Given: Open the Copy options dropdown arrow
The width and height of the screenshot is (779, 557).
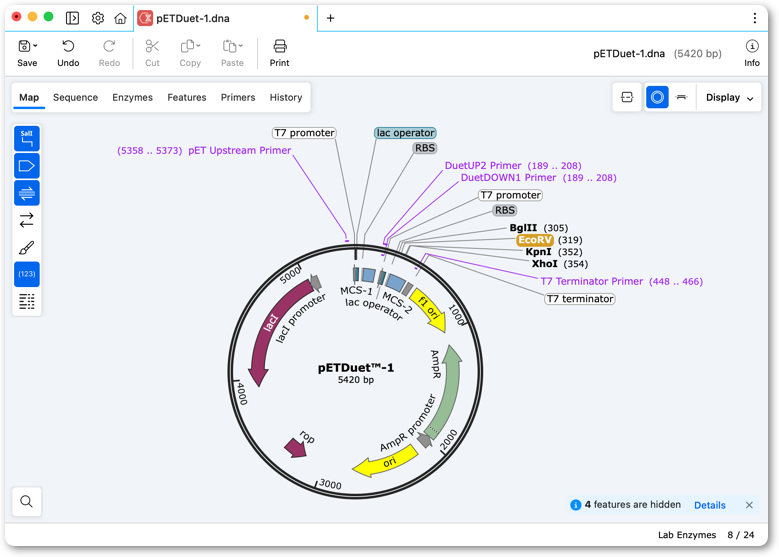Looking at the screenshot, I should coord(198,46).
